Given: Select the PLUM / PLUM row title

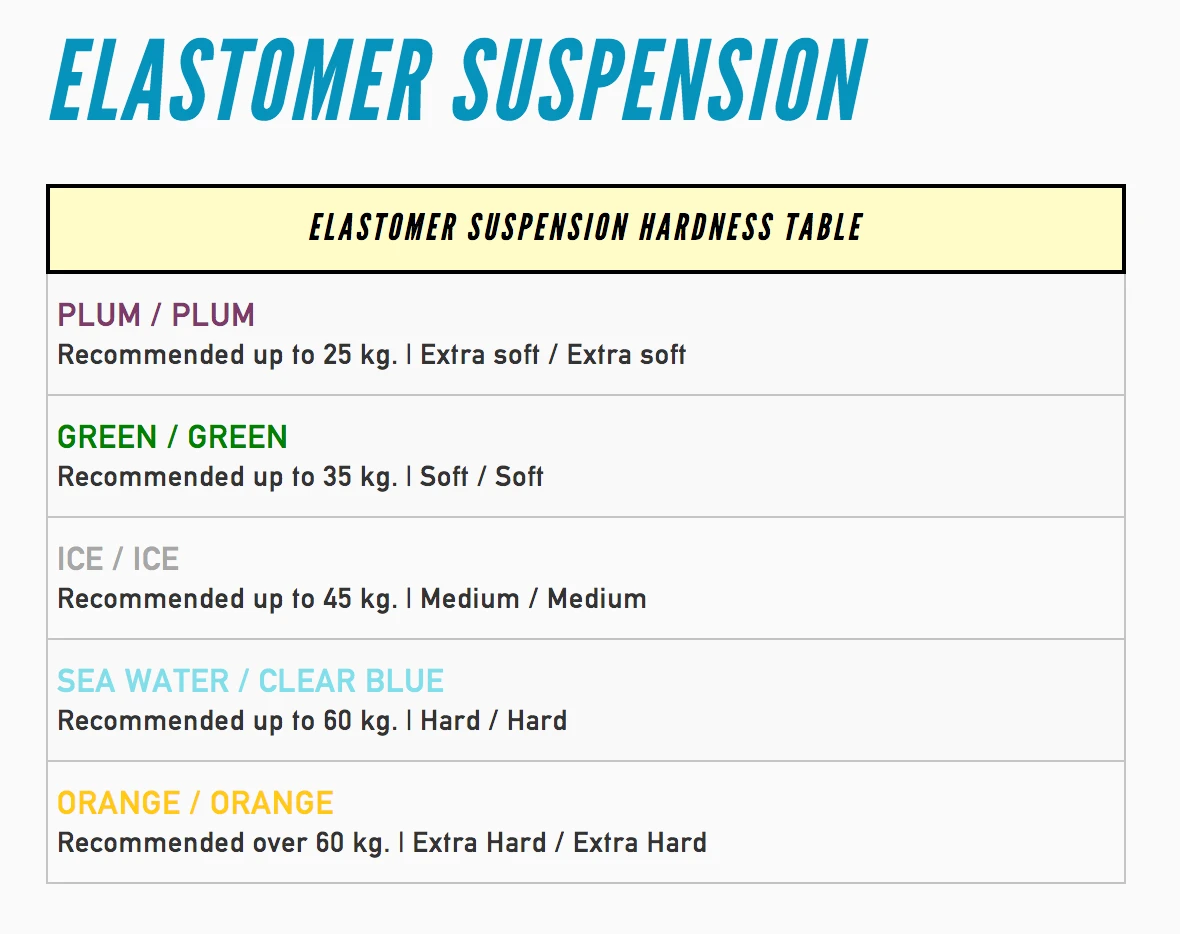Looking at the screenshot, I should [x=156, y=315].
